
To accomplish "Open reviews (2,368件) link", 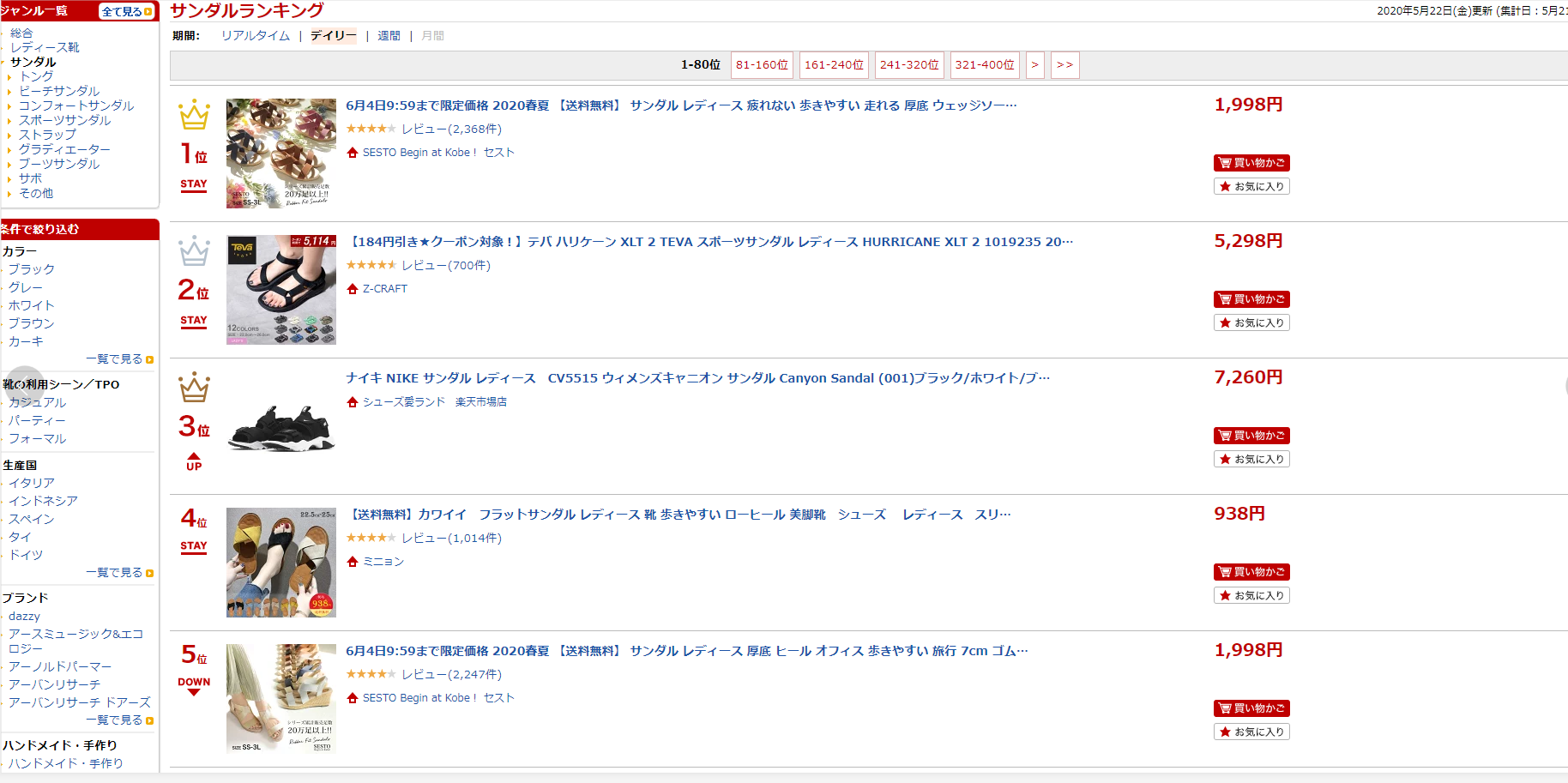I will 451,129.
